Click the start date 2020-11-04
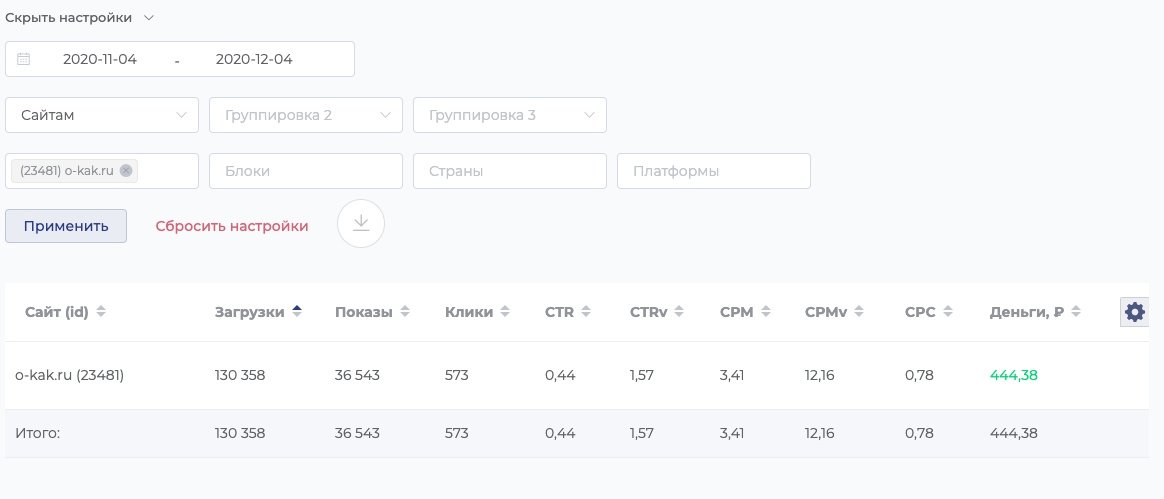 100,59
